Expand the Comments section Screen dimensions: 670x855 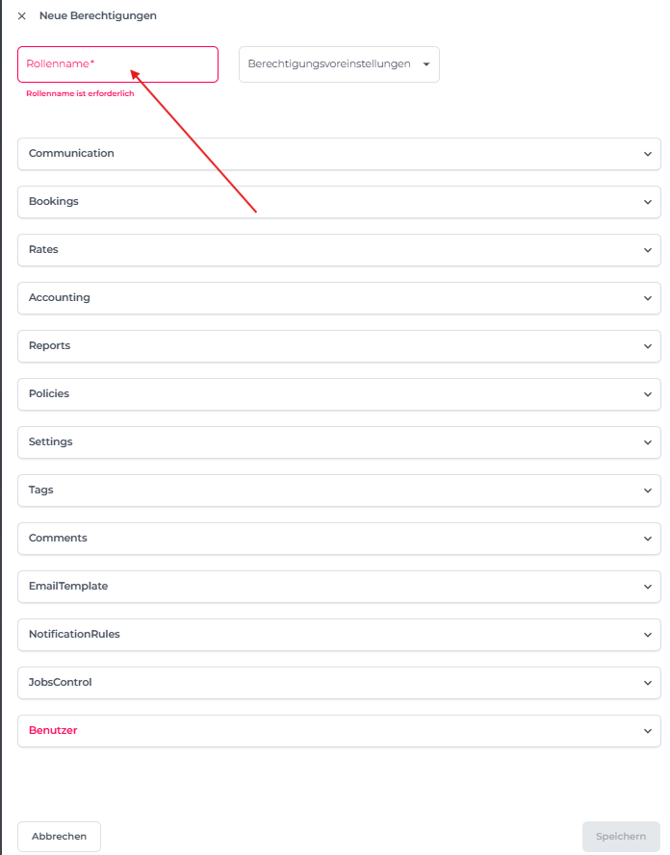(x=338, y=538)
